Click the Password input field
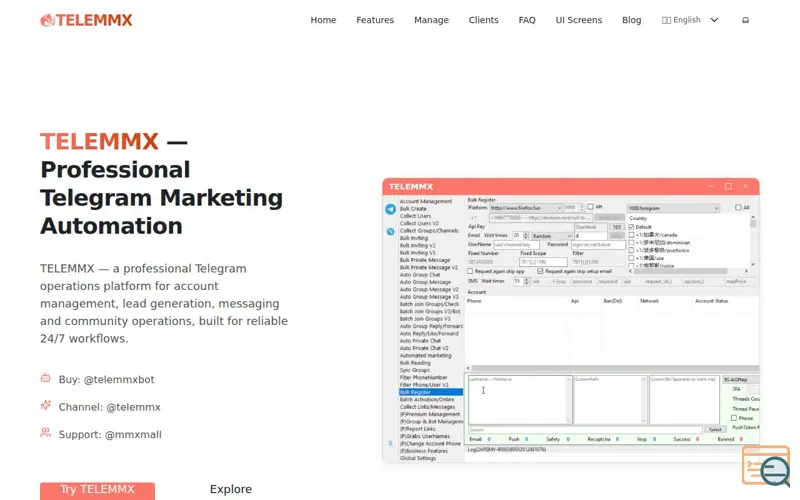The image size is (800, 500). (x=598, y=245)
